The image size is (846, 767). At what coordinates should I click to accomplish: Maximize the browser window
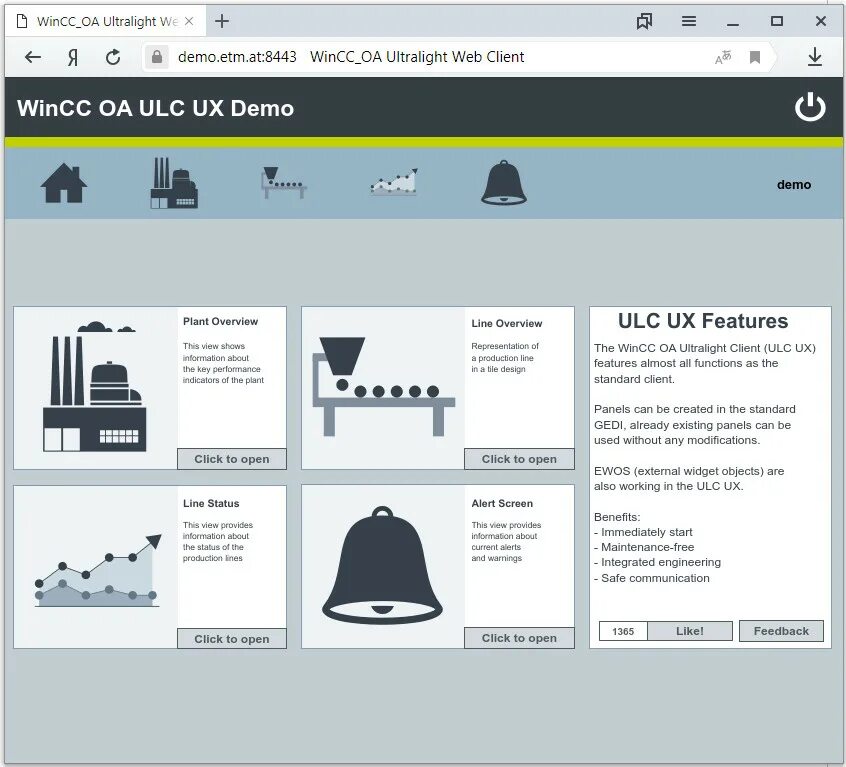777,21
